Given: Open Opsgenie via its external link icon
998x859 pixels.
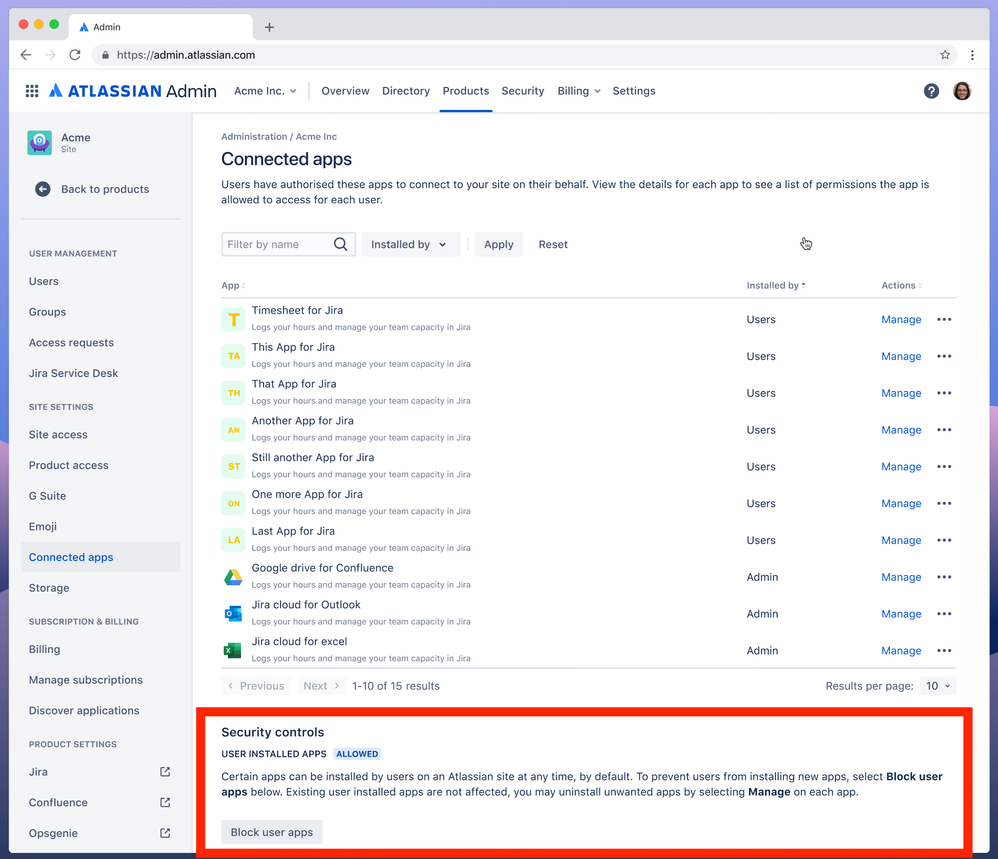Looking at the screenshot, I should 167,832.
